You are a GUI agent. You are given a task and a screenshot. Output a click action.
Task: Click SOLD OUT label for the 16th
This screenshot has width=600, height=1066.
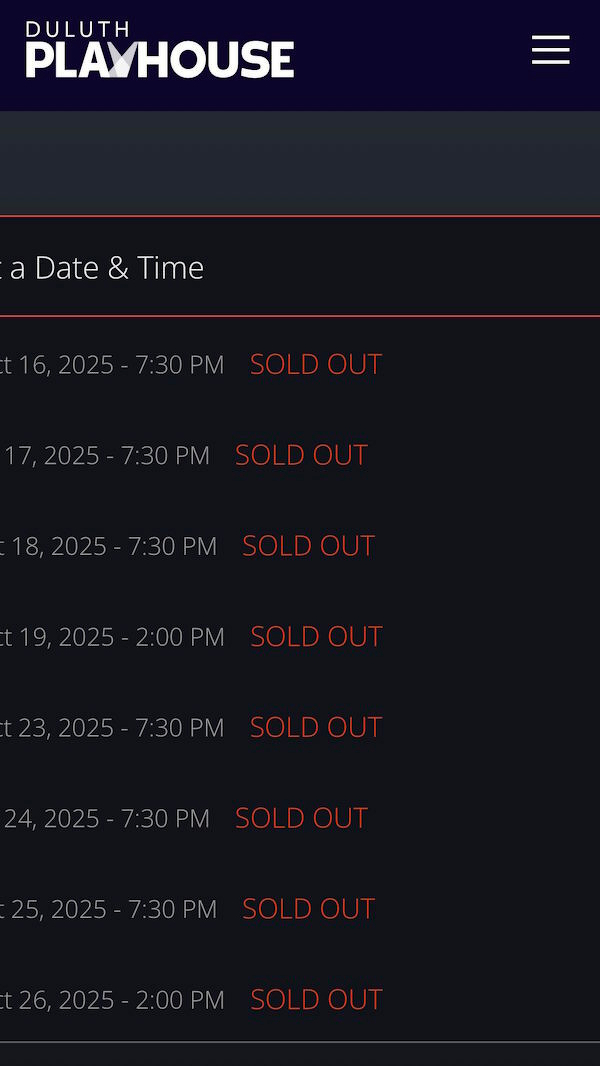pyautogui.click(x=316, y=365)
